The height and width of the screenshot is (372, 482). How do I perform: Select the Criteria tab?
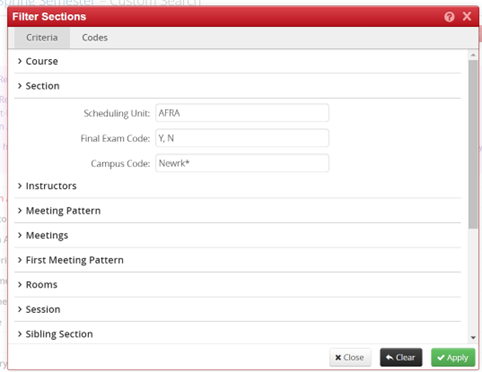click(42, 38)
